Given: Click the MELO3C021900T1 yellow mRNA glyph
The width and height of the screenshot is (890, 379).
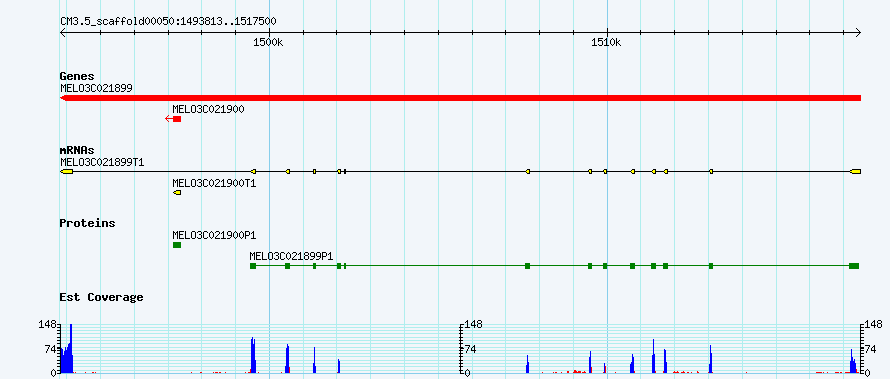Looking at the screenshot, I should click(x=177, y=193).
